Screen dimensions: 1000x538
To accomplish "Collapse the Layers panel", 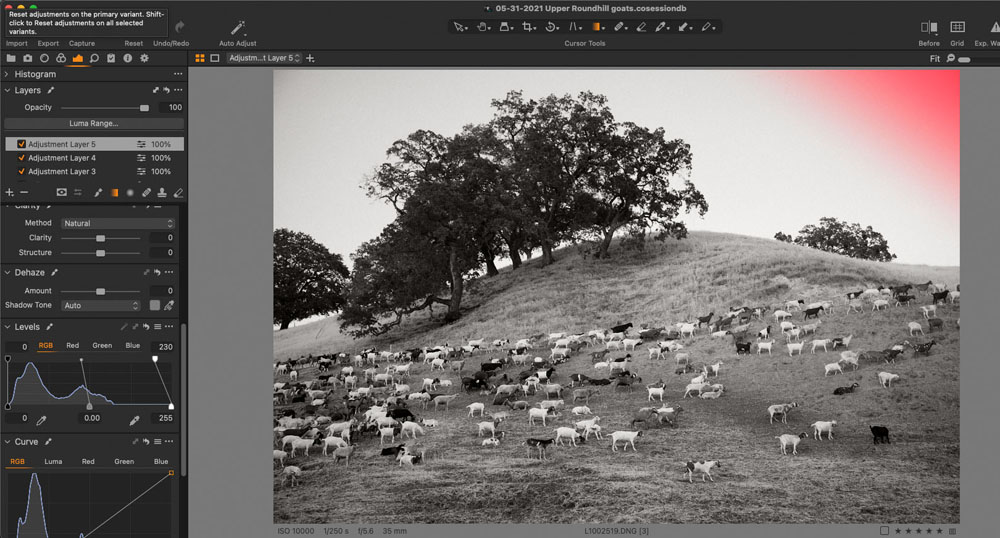I will tap(7, 91).
